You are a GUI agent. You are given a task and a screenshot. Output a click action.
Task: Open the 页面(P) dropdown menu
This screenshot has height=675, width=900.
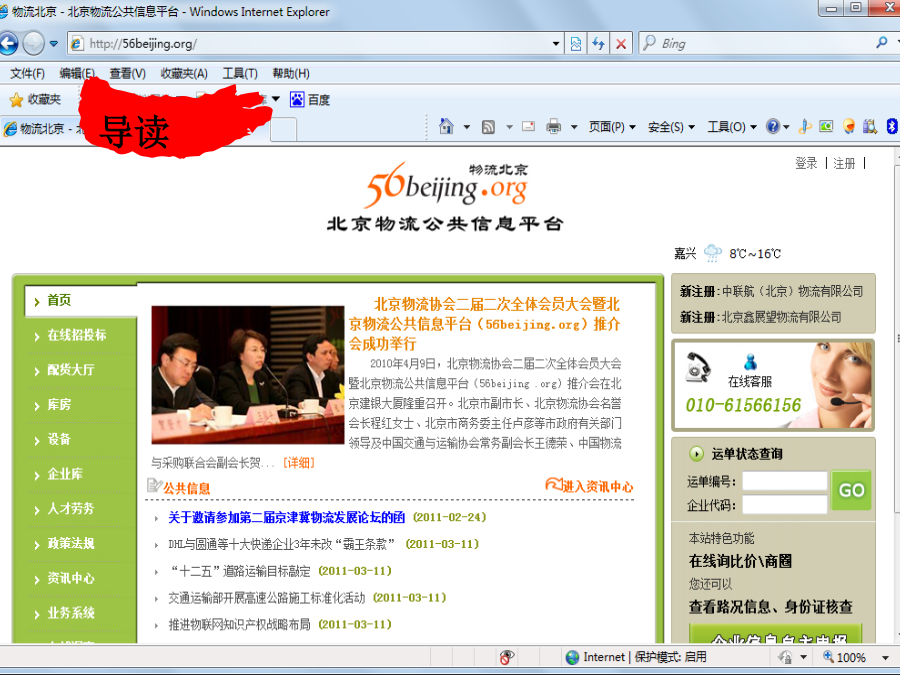point(612,127)
